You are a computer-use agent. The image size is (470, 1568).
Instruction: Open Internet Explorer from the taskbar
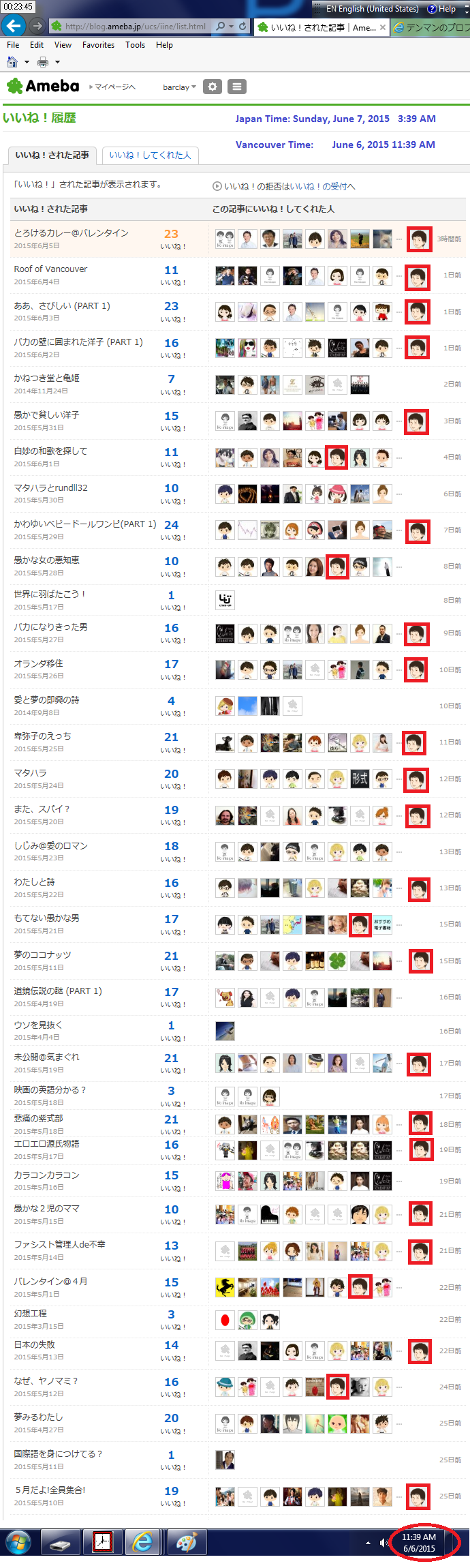coord(142,1541)
